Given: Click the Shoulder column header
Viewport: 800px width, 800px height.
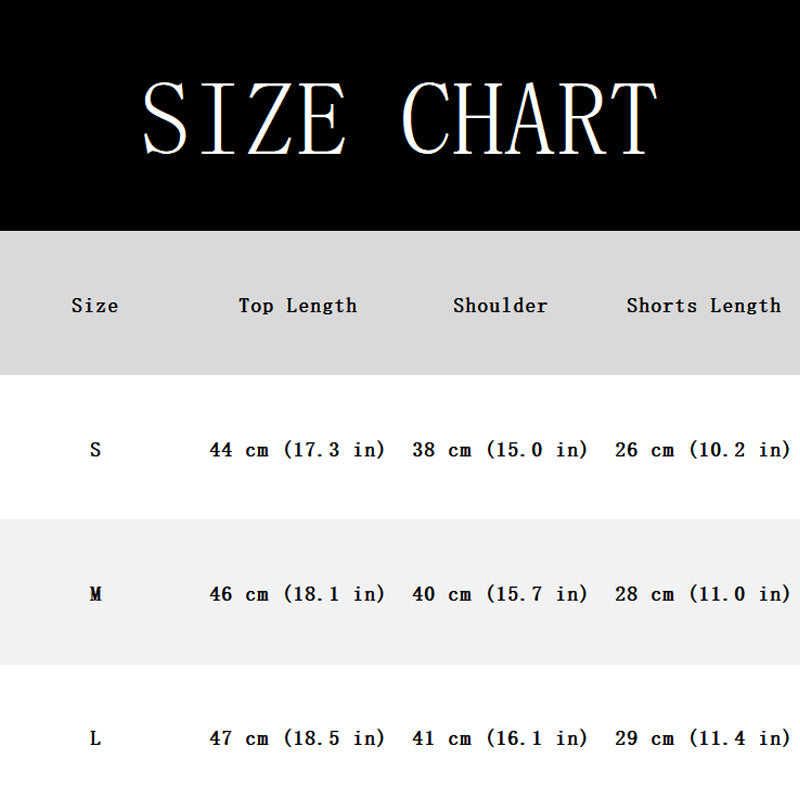Looking at the screenshot, I should tap(501, 306).
